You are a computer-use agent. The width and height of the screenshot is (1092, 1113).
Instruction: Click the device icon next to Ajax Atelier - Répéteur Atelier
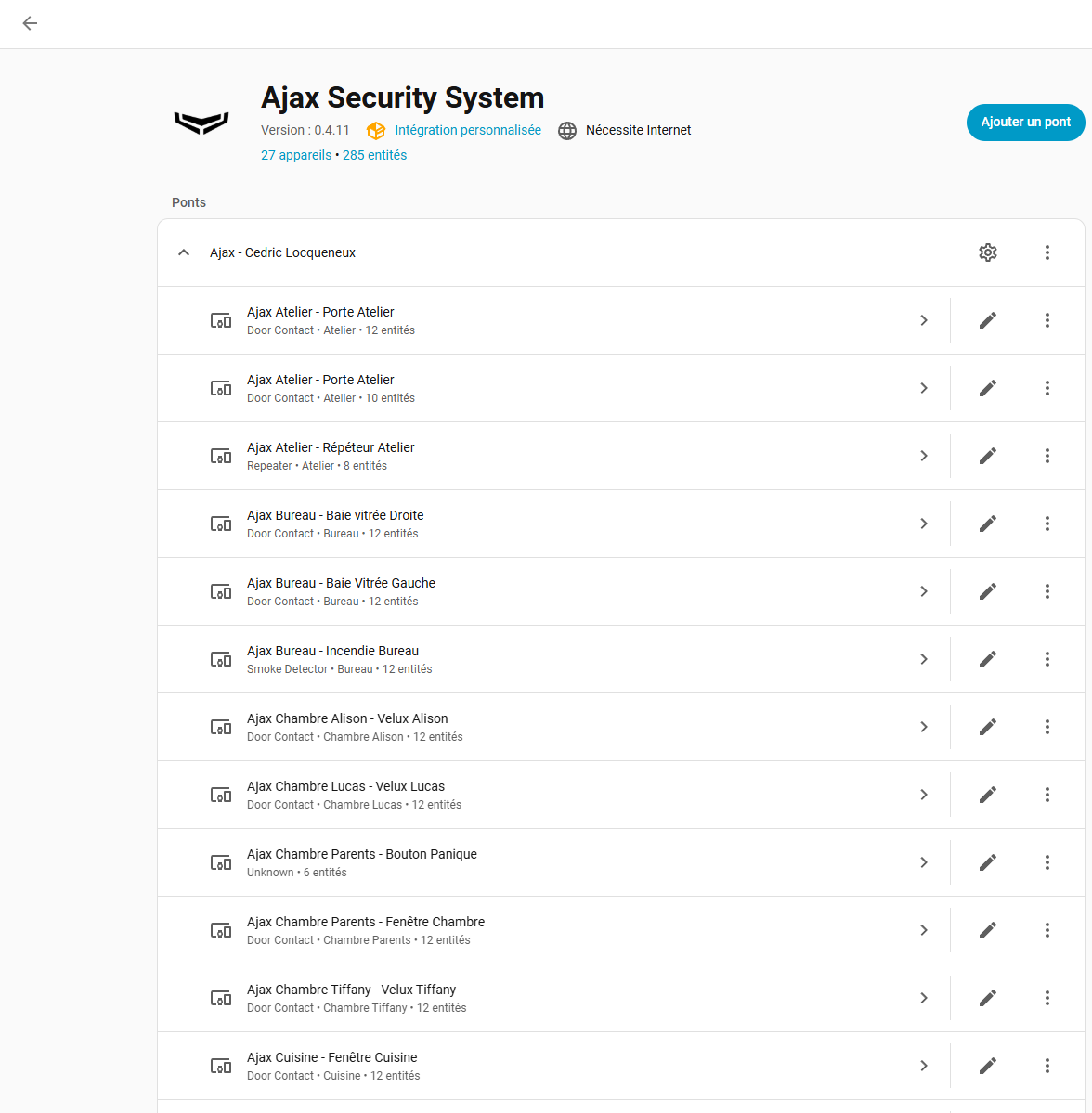click(x=220, y=455)
